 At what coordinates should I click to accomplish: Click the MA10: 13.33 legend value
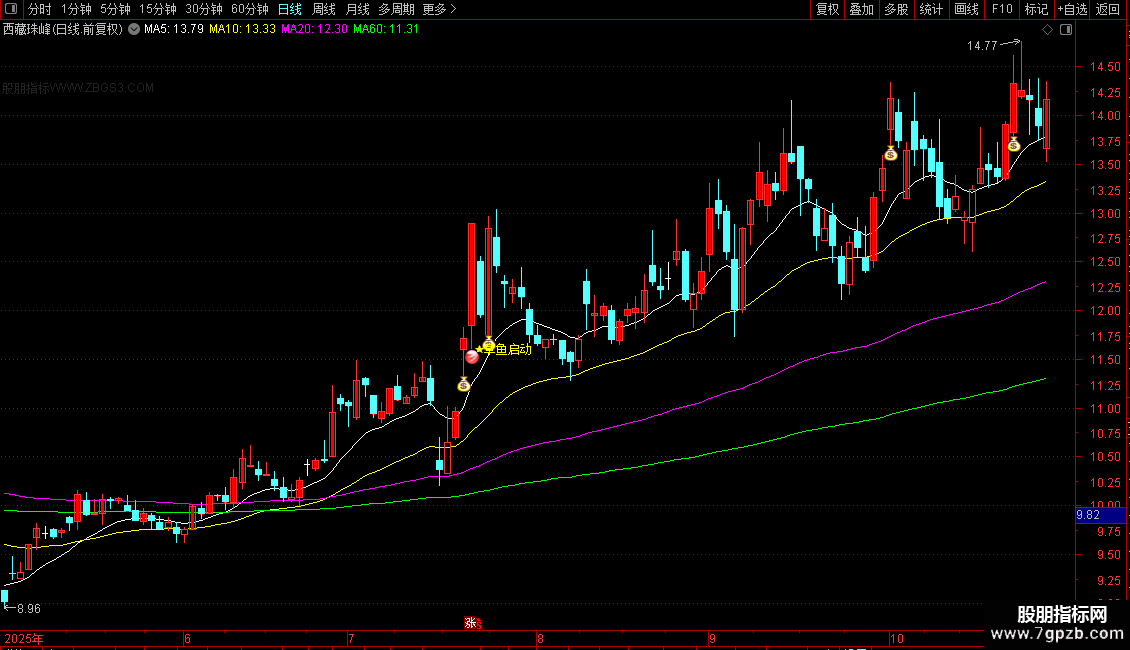click(242, 30)
